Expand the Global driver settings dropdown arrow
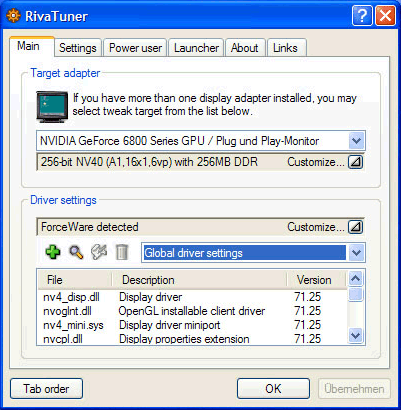 [356, 253]
